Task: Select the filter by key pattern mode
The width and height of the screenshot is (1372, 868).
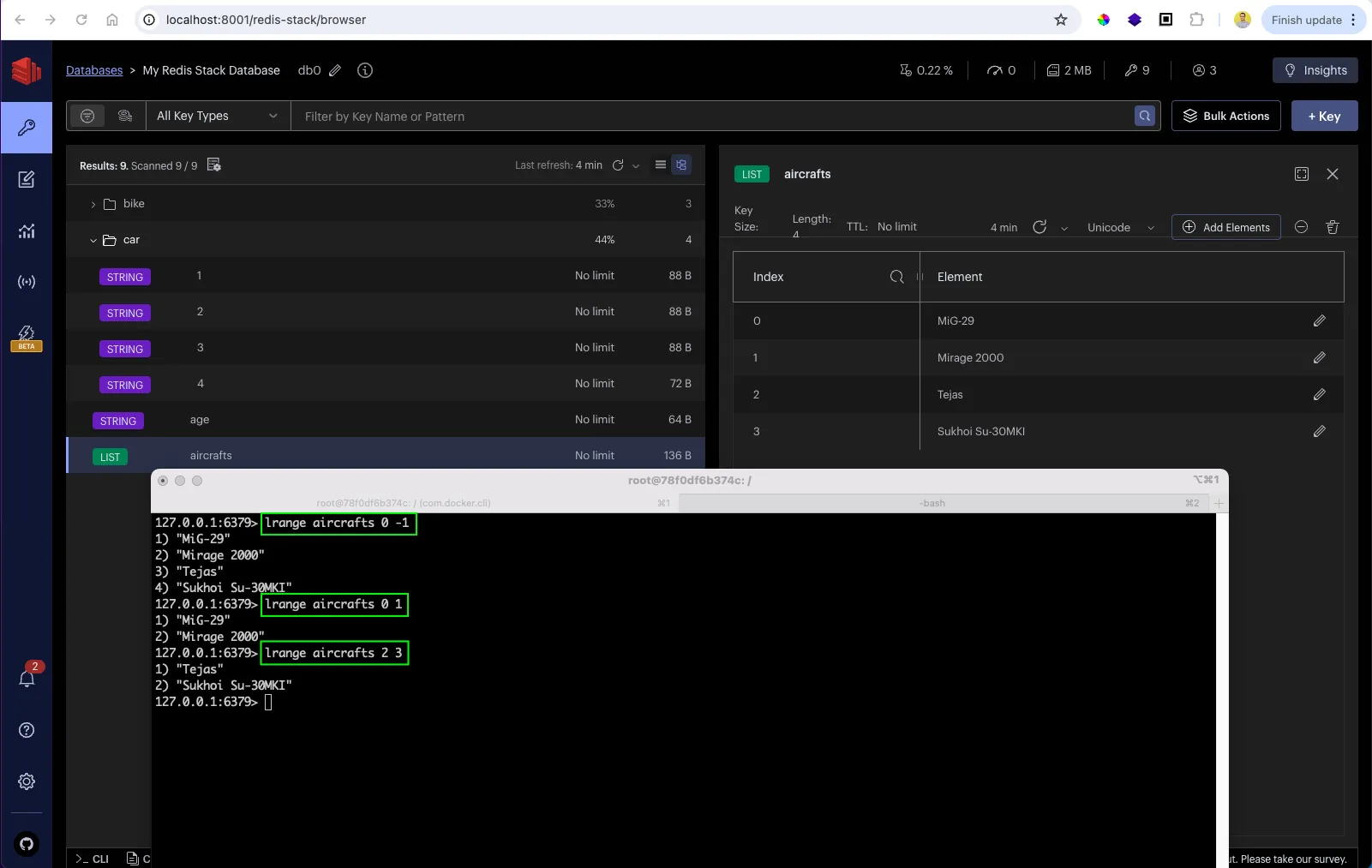Action: coord(87,116)
